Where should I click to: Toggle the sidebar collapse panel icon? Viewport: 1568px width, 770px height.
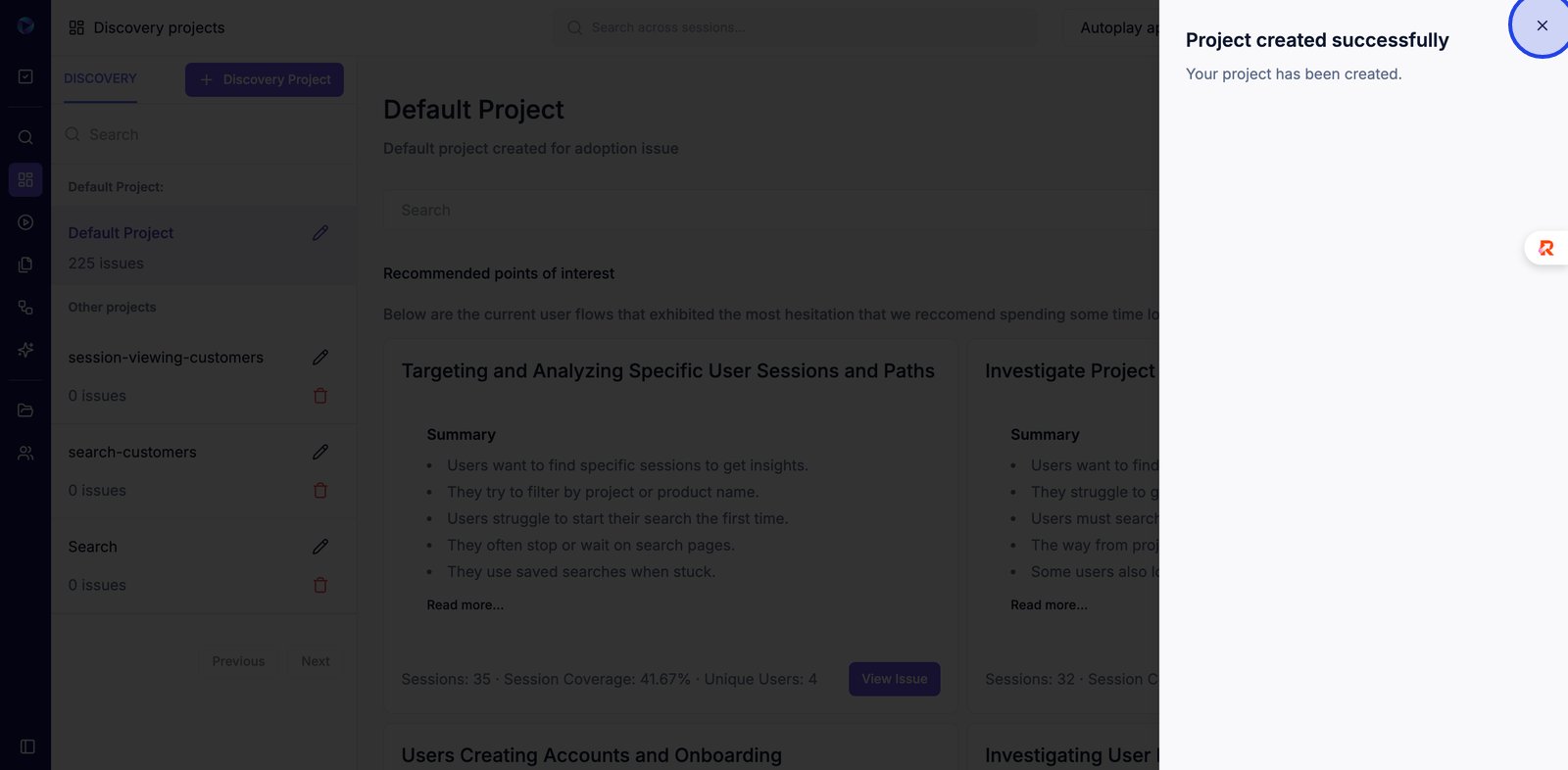pyautogui.click(x=27, y=746)
